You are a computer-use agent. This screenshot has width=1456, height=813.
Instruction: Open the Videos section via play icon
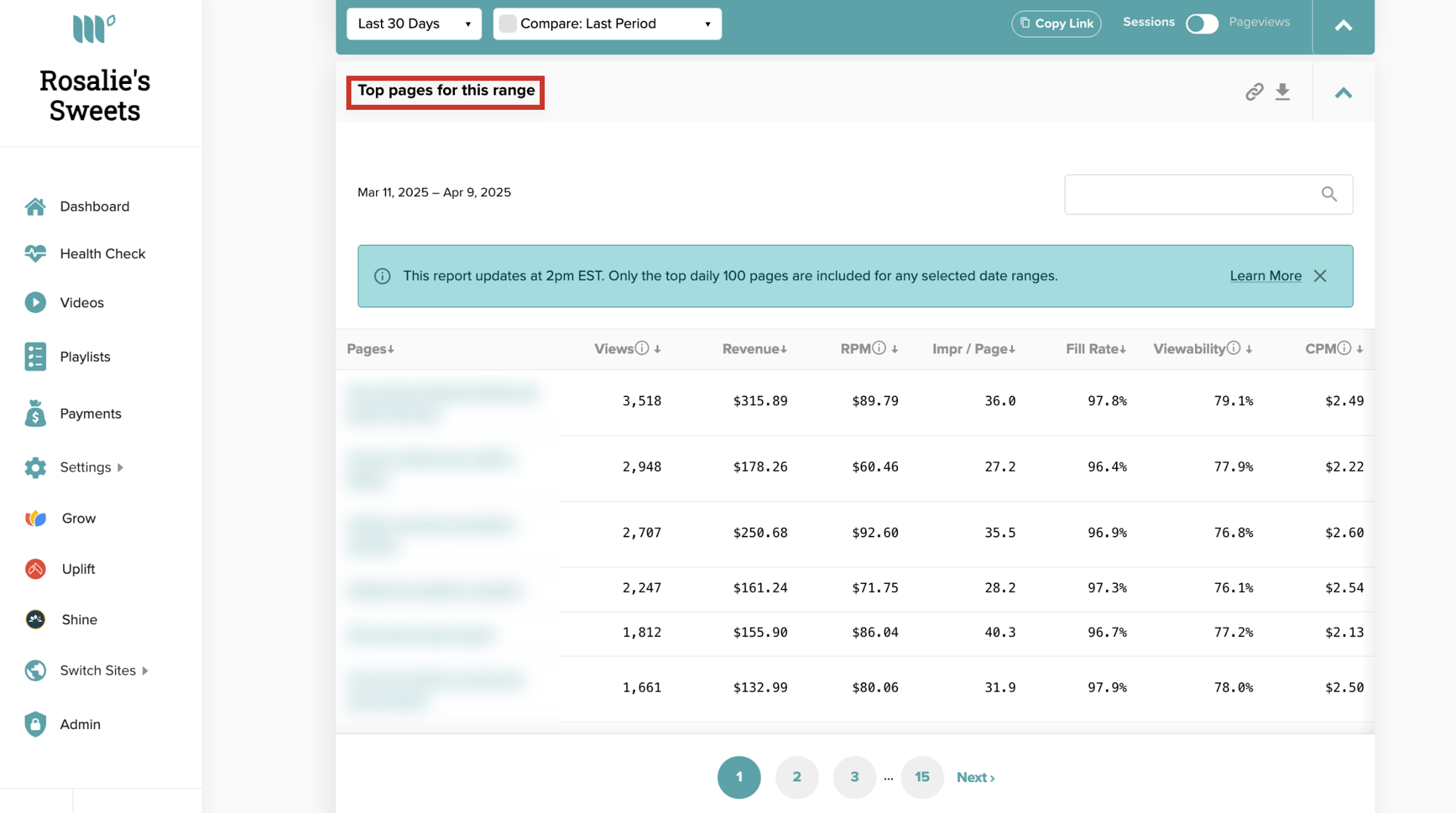(x=35, y=302)
